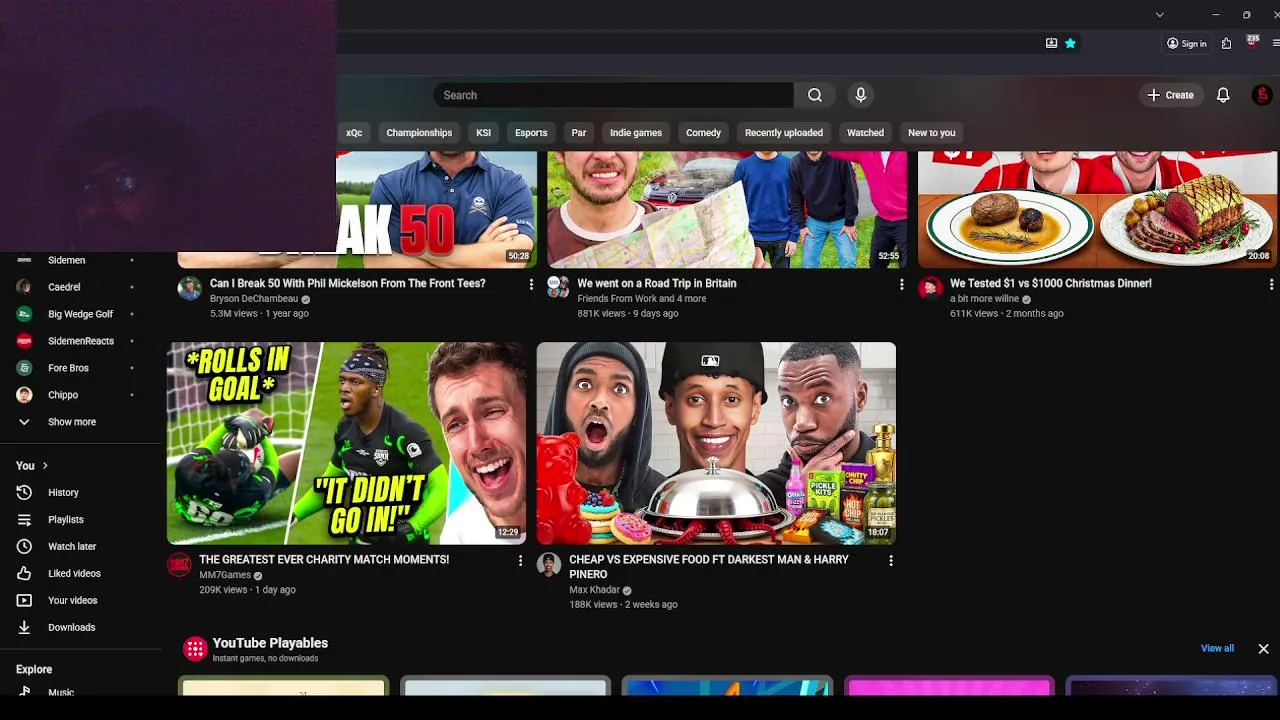Expand the You section chevron
Screen dimensions: 1280x720
click(x=45, y=466)
